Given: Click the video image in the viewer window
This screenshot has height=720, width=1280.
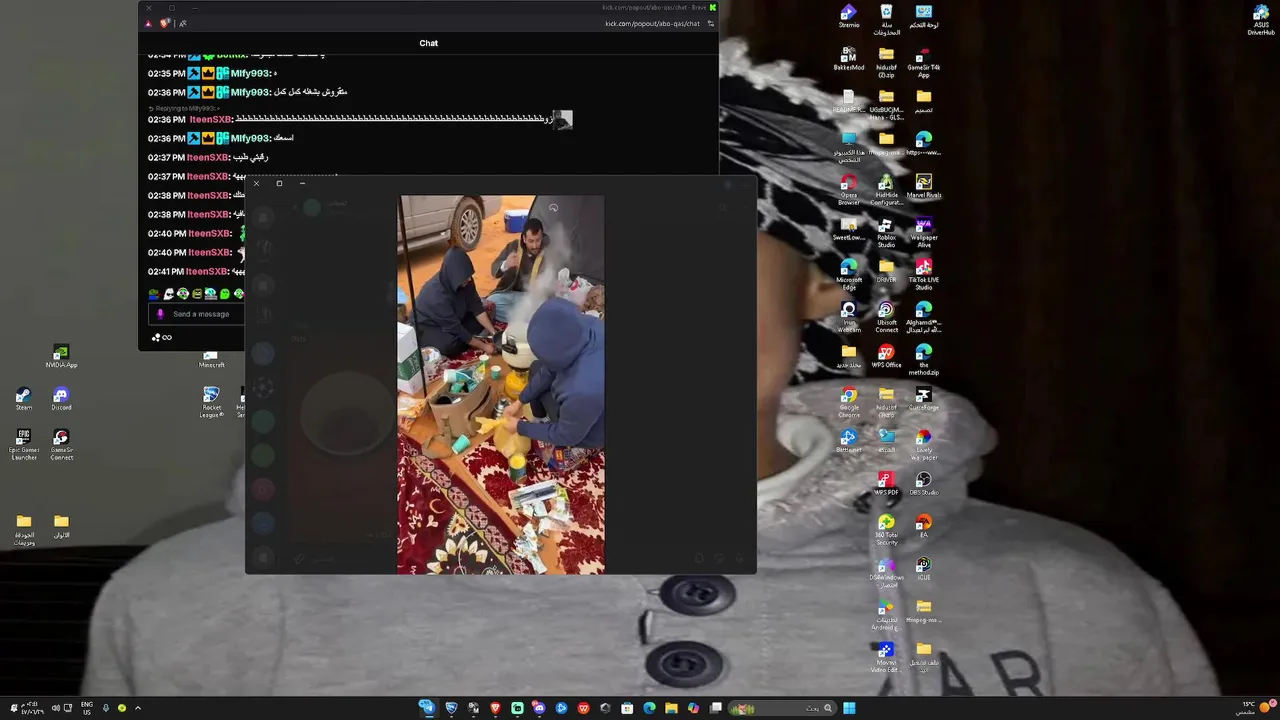Looking at the screenshot, I should tap(501, 385).
